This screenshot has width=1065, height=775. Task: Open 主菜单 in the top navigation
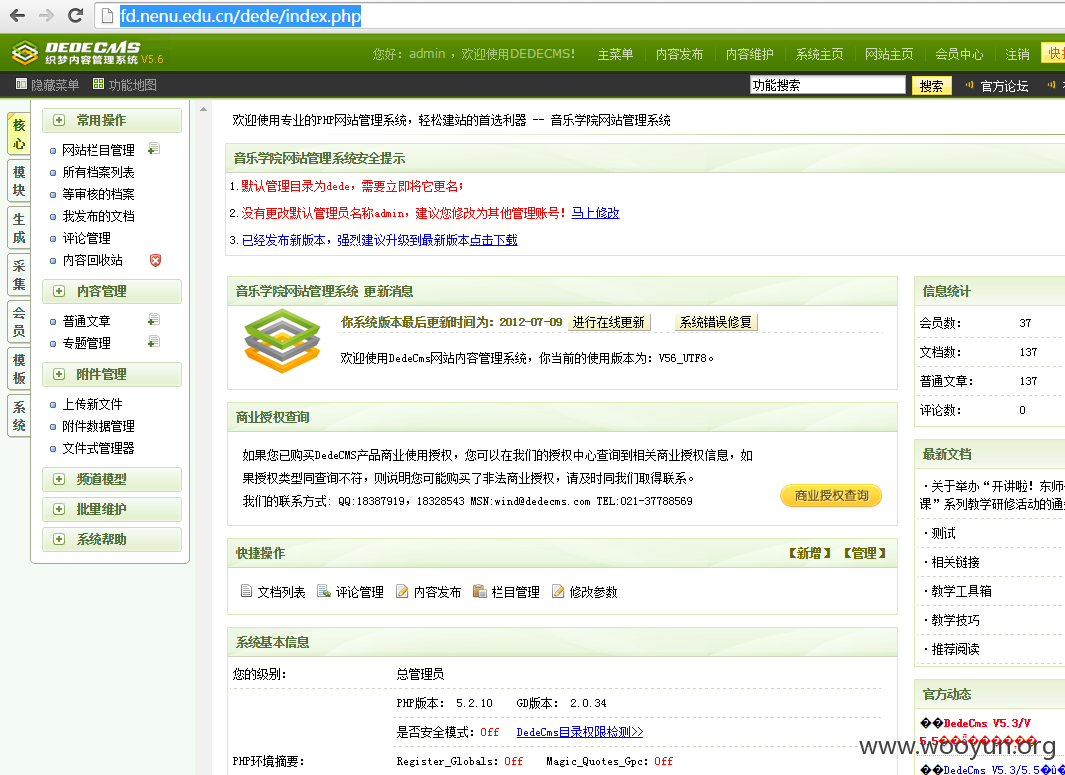tap(615, 54)
